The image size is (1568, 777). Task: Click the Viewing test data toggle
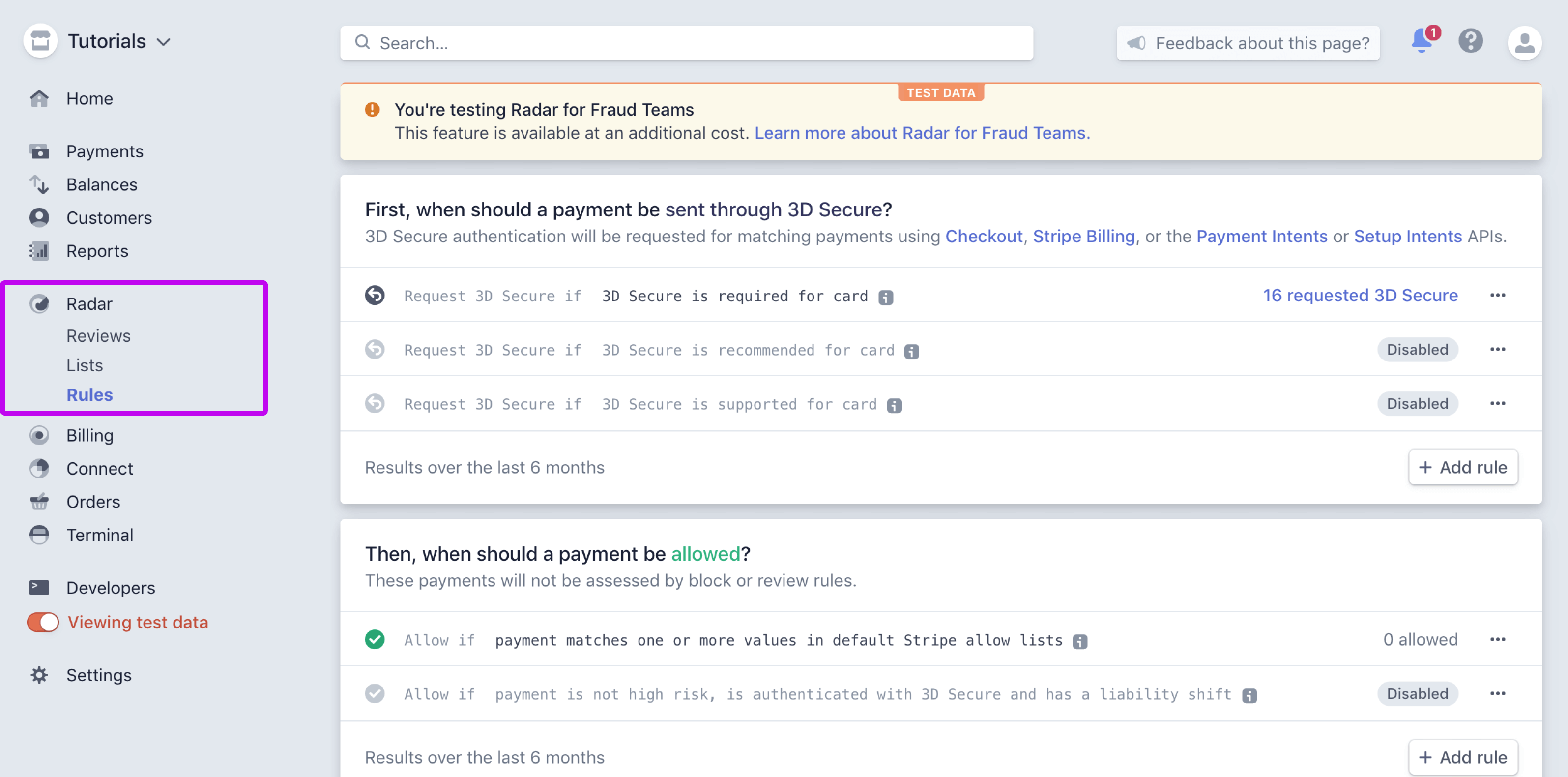pyautogui.click(x=40, y=622)
